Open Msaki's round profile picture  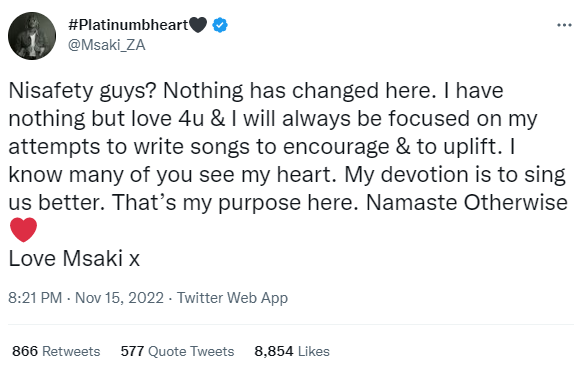32,36
